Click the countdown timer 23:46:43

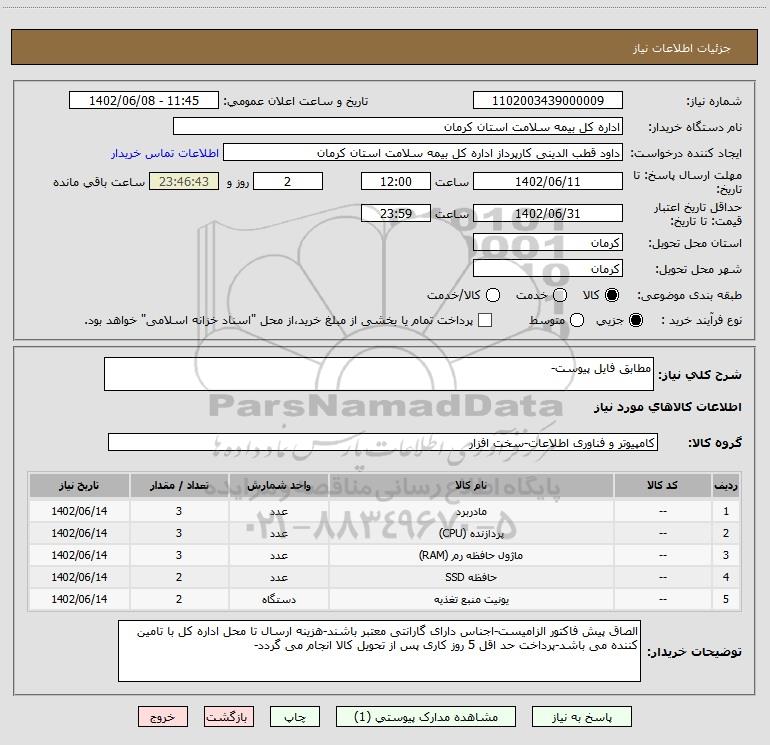(184, 181)
